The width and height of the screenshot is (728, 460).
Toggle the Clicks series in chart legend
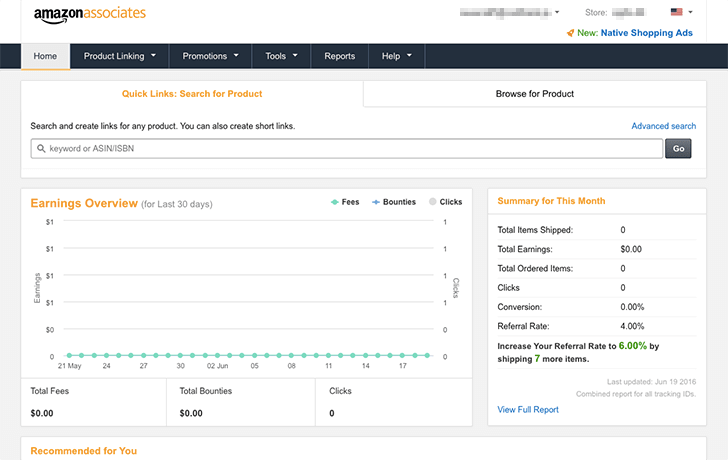click(445, 202)
